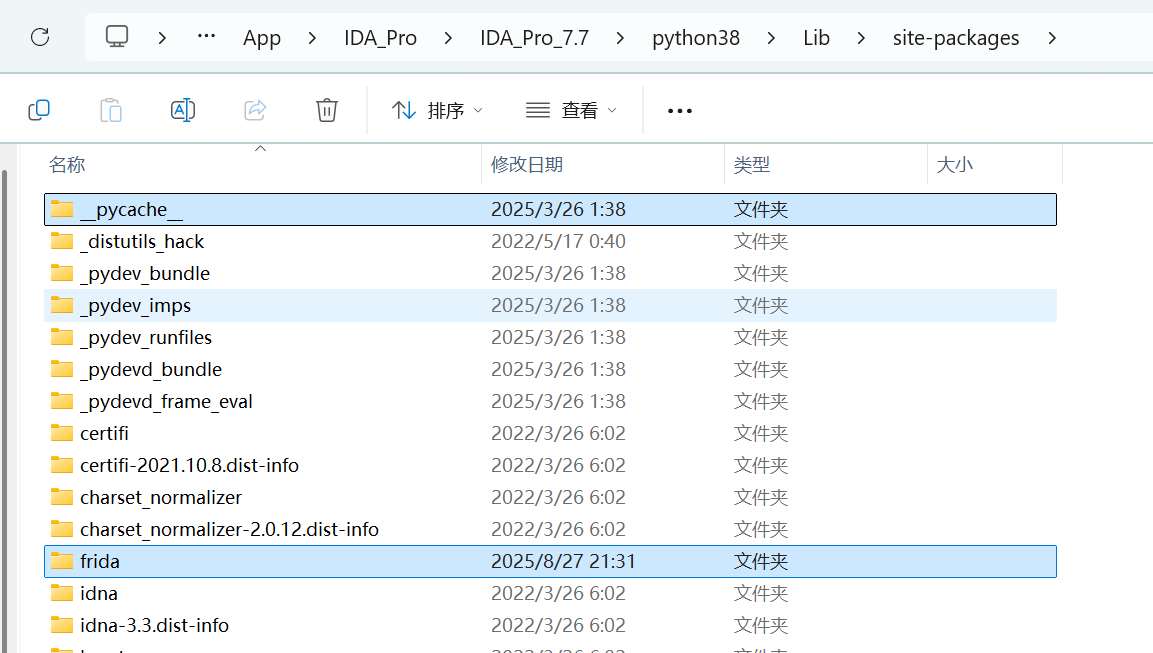Image resolution: width=1153 pixels, height=653 pixels.
Task: Select the idna folder name
Action: 99,593
